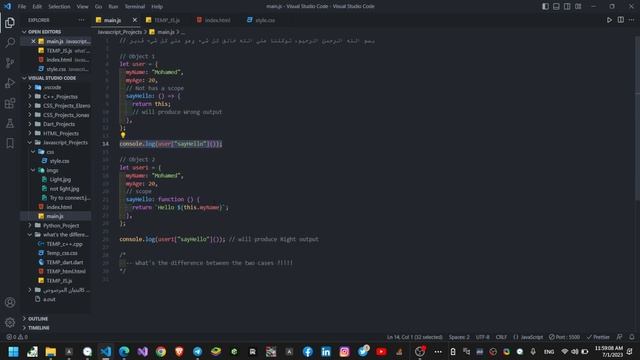This screenshot has width=640, height=360.
Task: Open Windows Start menu
Action: tap(13, 351)
